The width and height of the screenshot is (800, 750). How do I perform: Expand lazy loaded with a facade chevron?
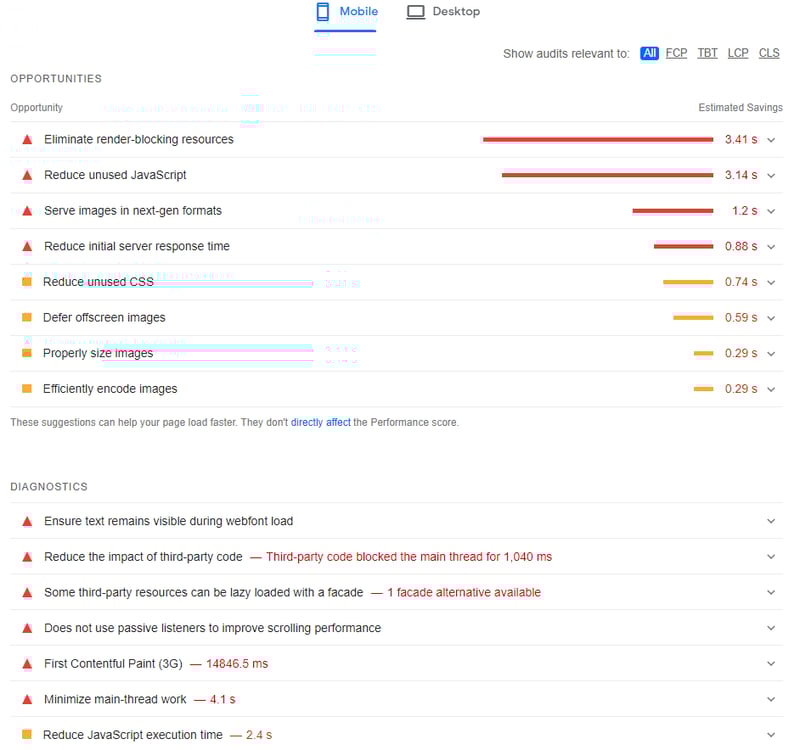771,592
